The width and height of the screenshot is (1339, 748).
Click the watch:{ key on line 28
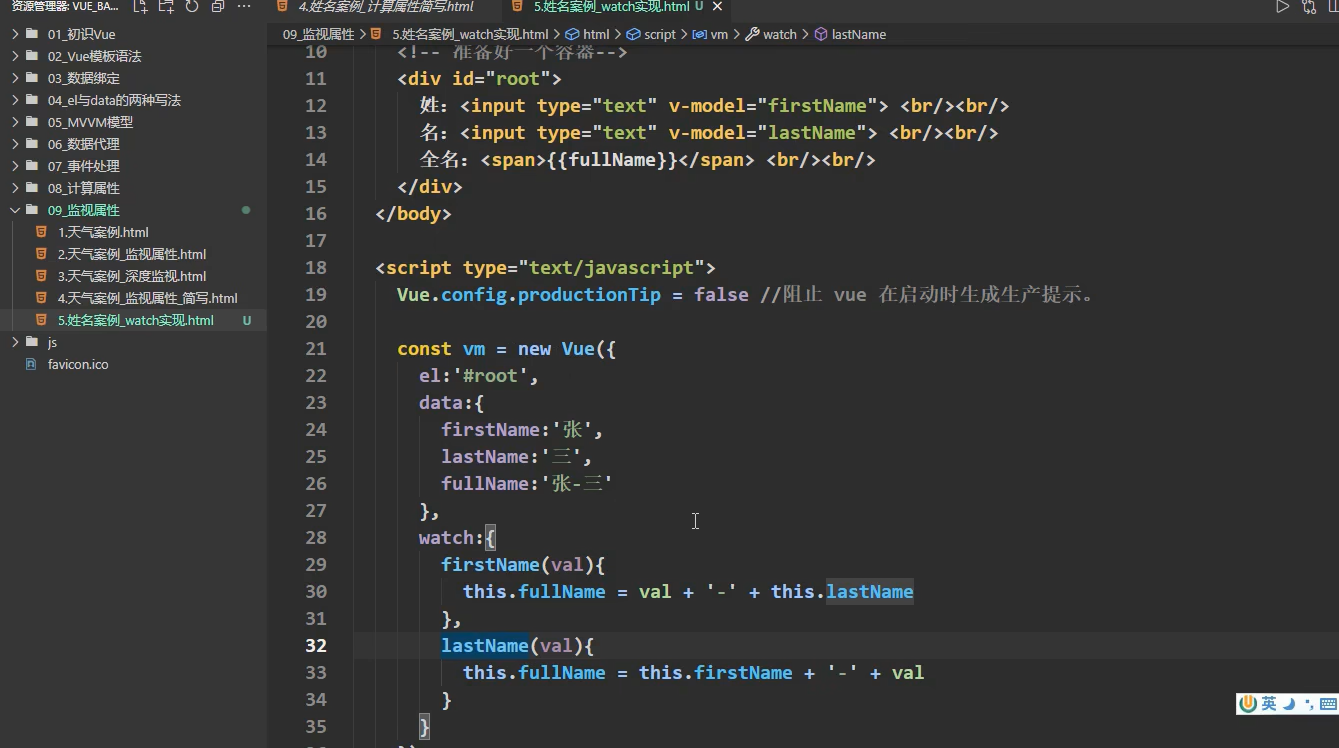458,537
